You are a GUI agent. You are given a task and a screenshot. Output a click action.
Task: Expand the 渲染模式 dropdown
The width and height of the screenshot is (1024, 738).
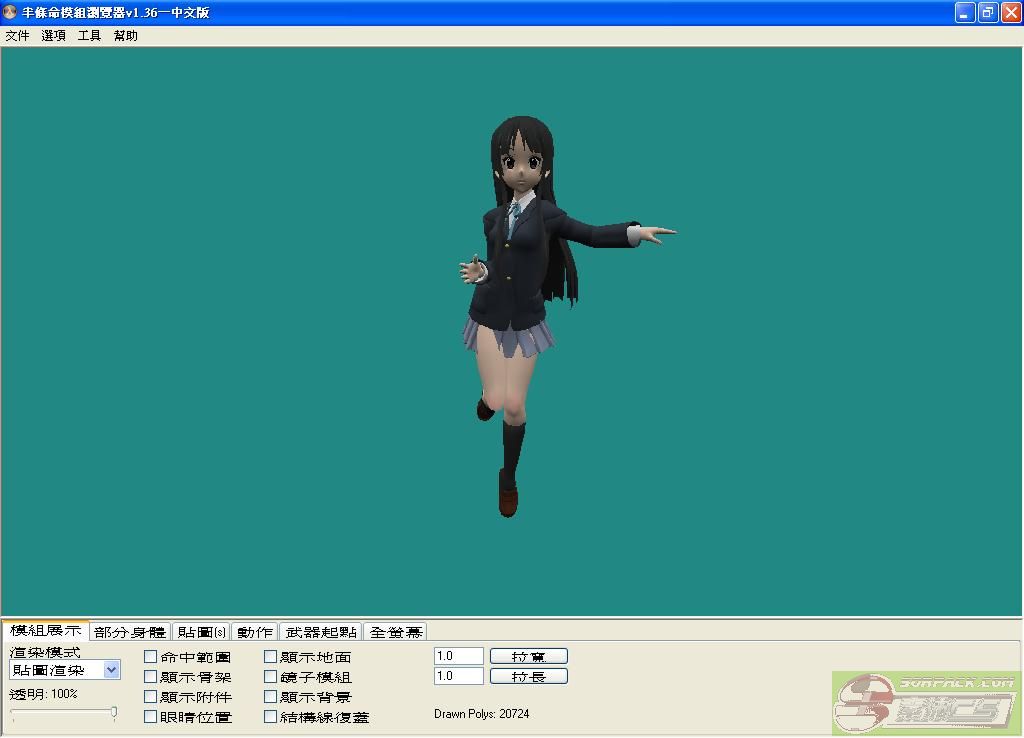(112, 670)
